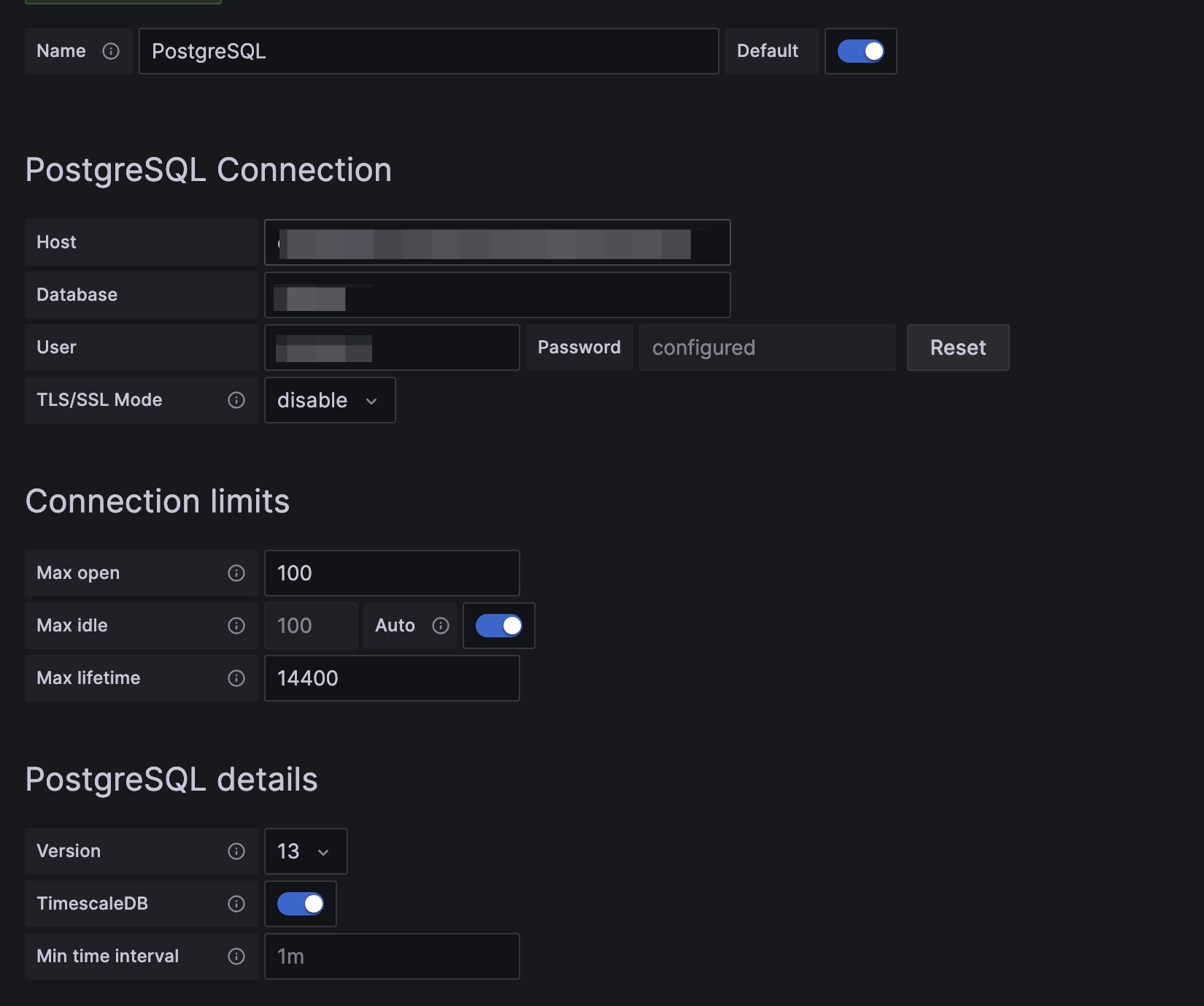Click the Host label
1204x1006 pixels.
[57, 242]
